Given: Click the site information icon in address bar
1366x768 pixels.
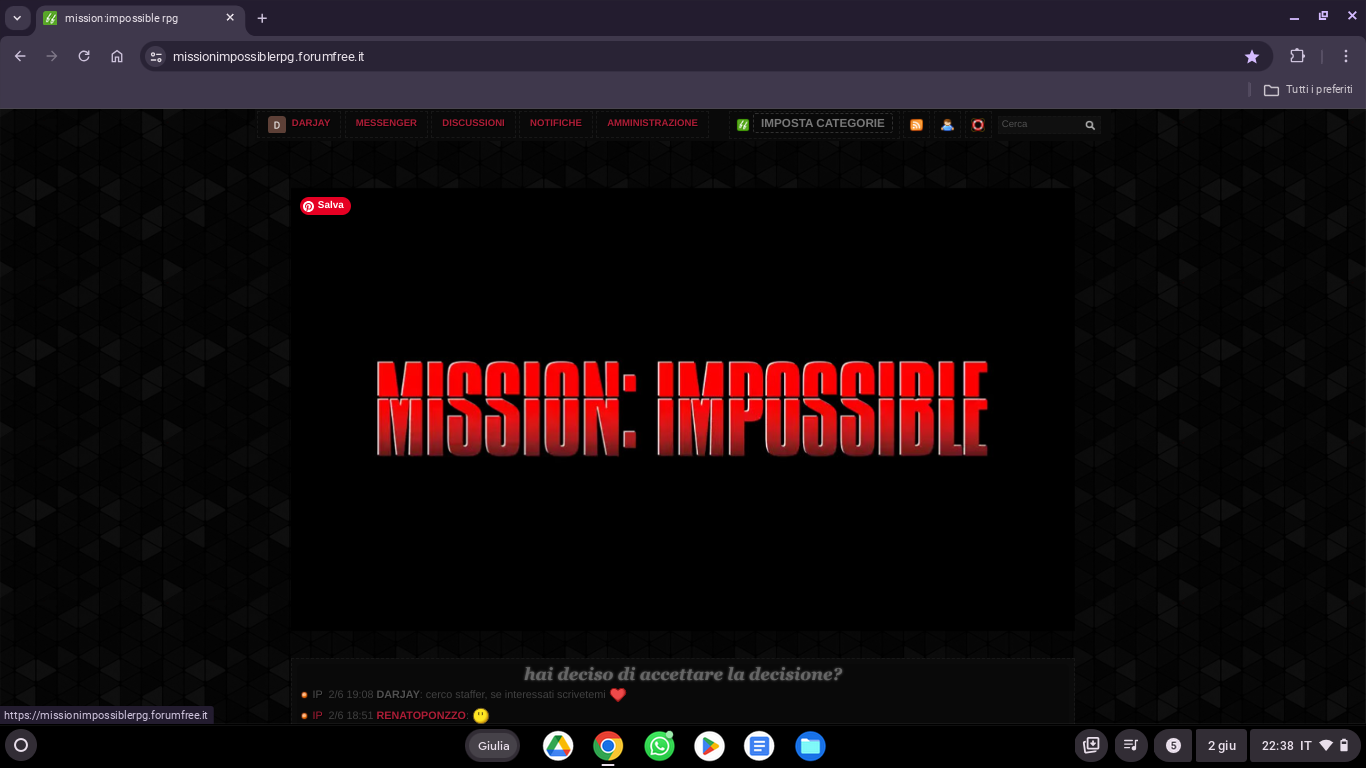Looking at the screenshot, I should pyautogui.click(x=156, y=57).
